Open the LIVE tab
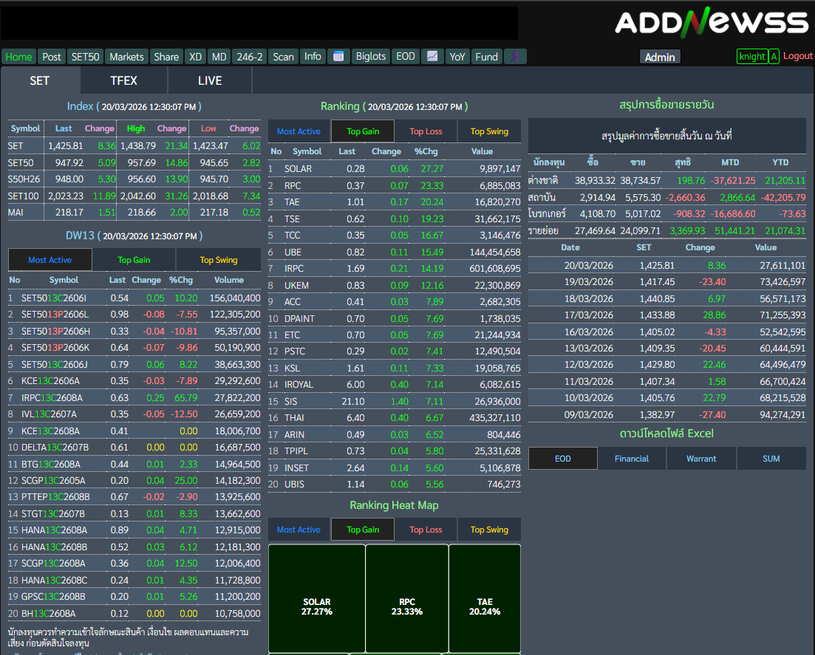Viewport: 815px width, 655px height. 210,81
